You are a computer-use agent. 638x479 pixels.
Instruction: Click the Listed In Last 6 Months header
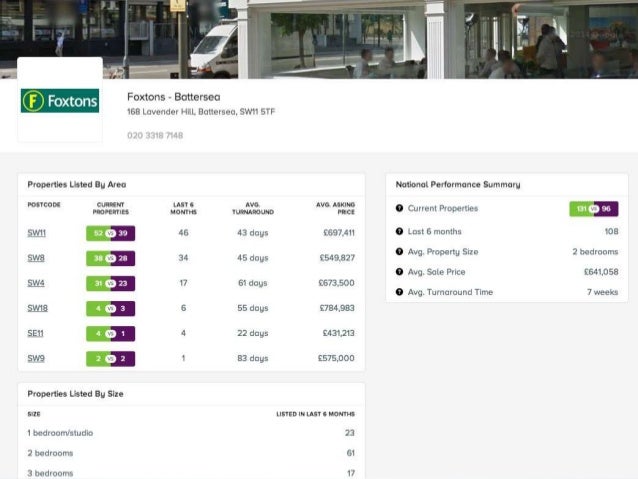coord(315,414)
